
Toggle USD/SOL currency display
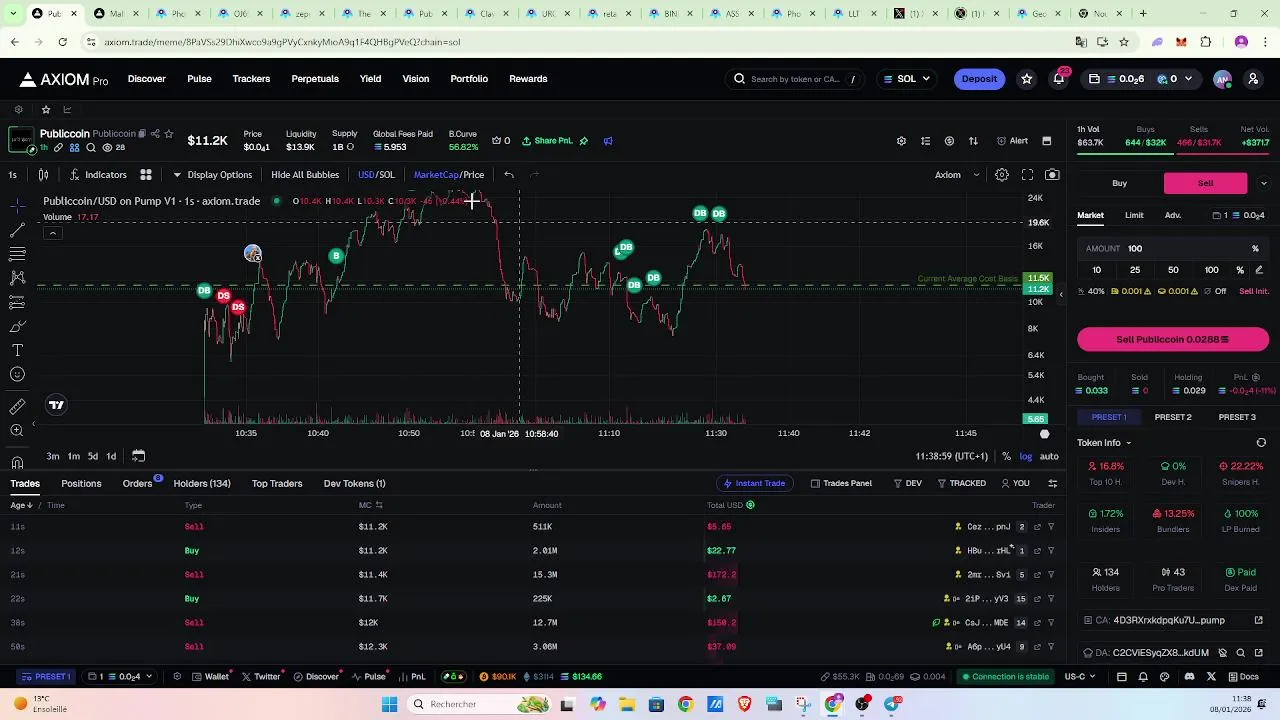pyautogui.click(x=376, y=175)
